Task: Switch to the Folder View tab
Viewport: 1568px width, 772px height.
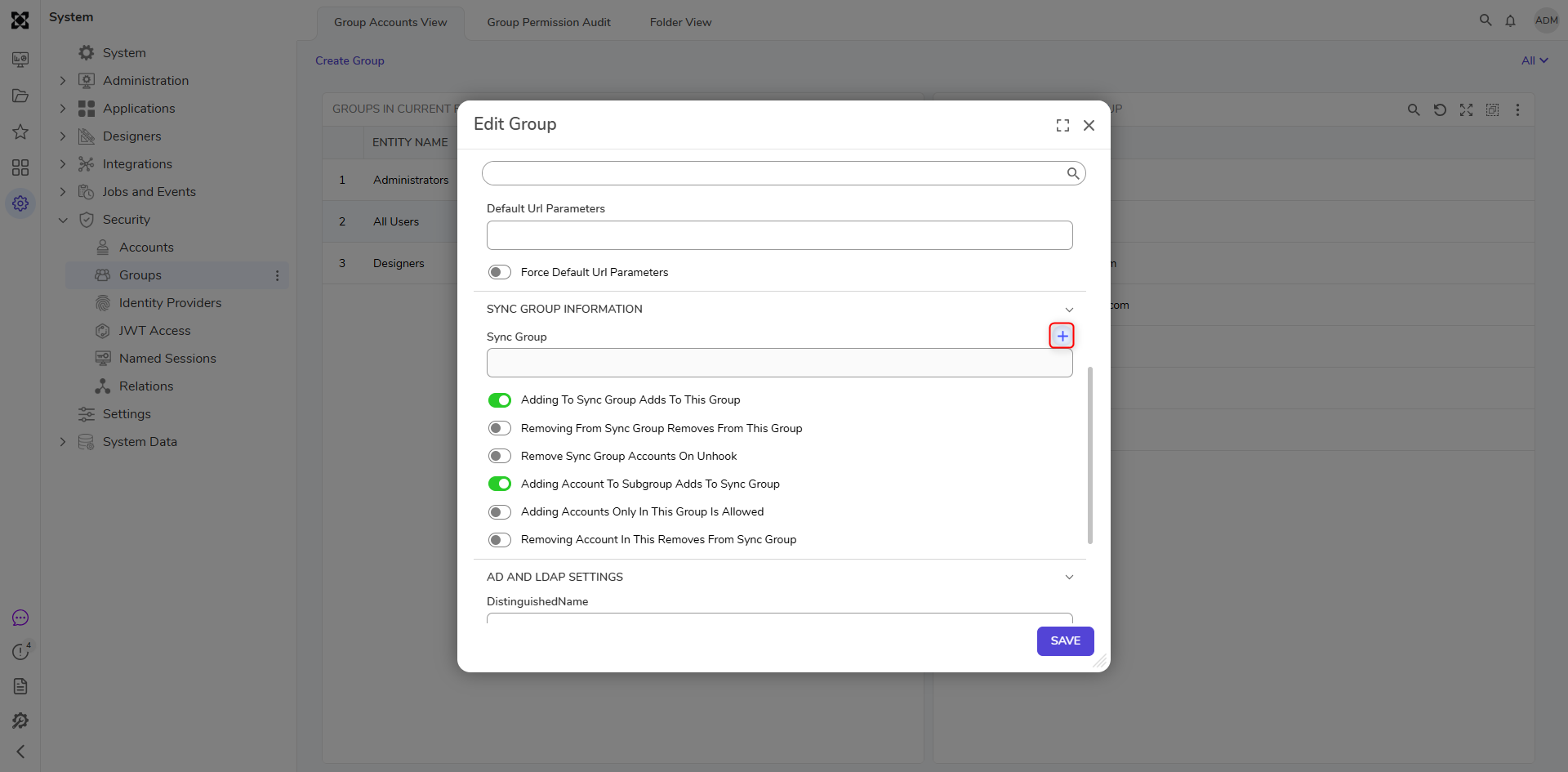Action: [x=680, y=22]
